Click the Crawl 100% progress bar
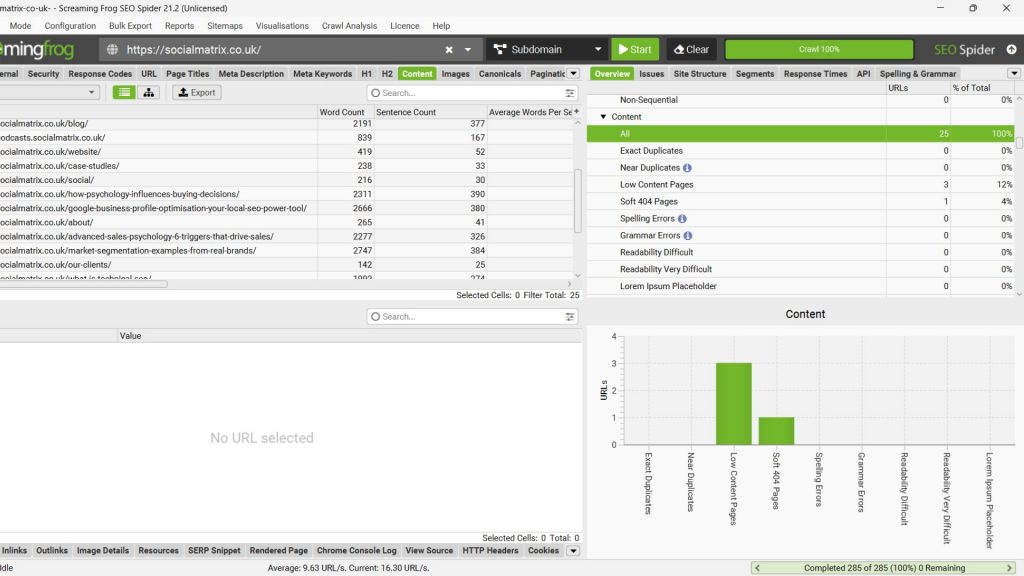Screen dimensions: 1024x576 (818, 49)
